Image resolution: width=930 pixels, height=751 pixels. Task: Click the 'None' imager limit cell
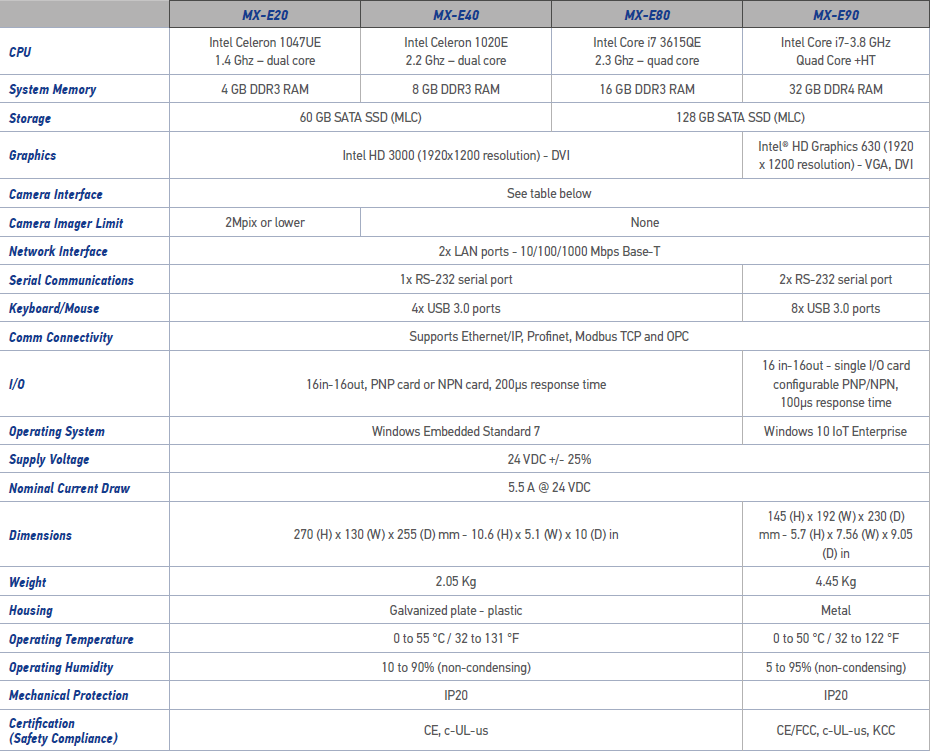tap(645, 222)
